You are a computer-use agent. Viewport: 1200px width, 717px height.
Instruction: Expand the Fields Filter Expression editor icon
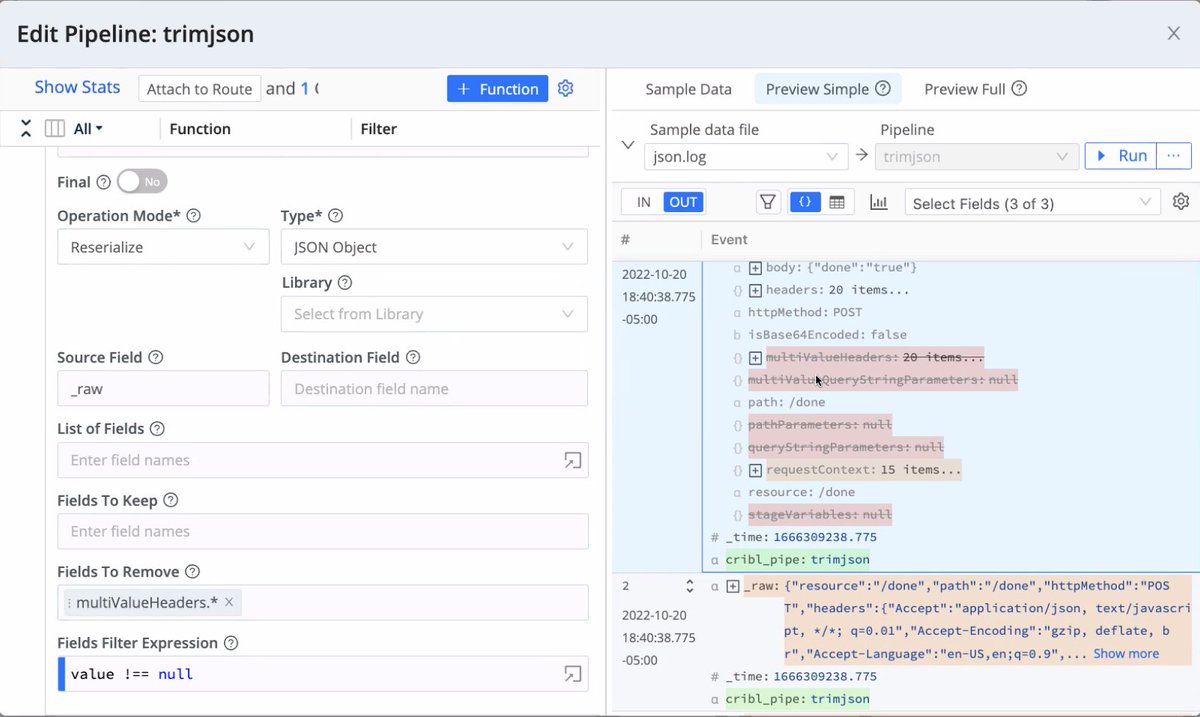click(572, 674)
